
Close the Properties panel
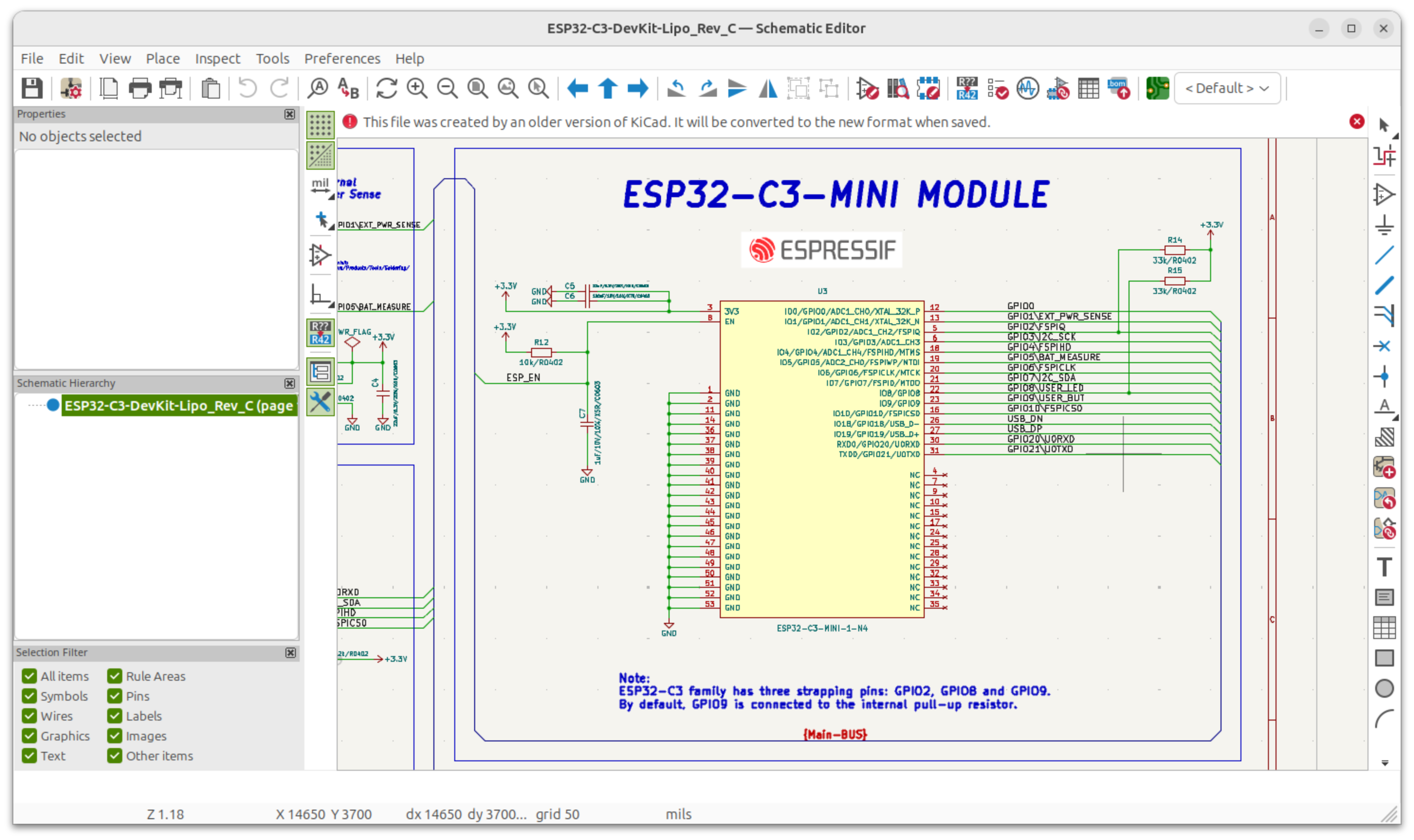pyautogui.click(x=290, y=114)
